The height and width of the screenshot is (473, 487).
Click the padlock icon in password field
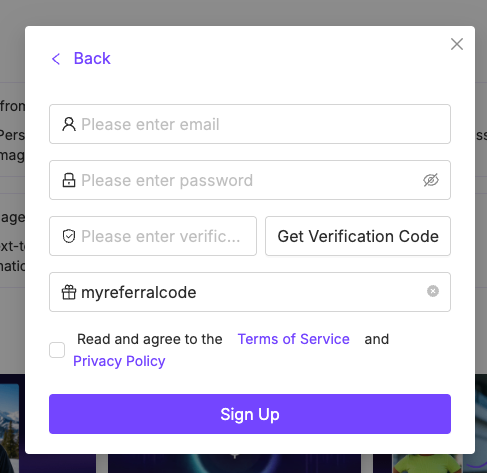click(69, 180)
